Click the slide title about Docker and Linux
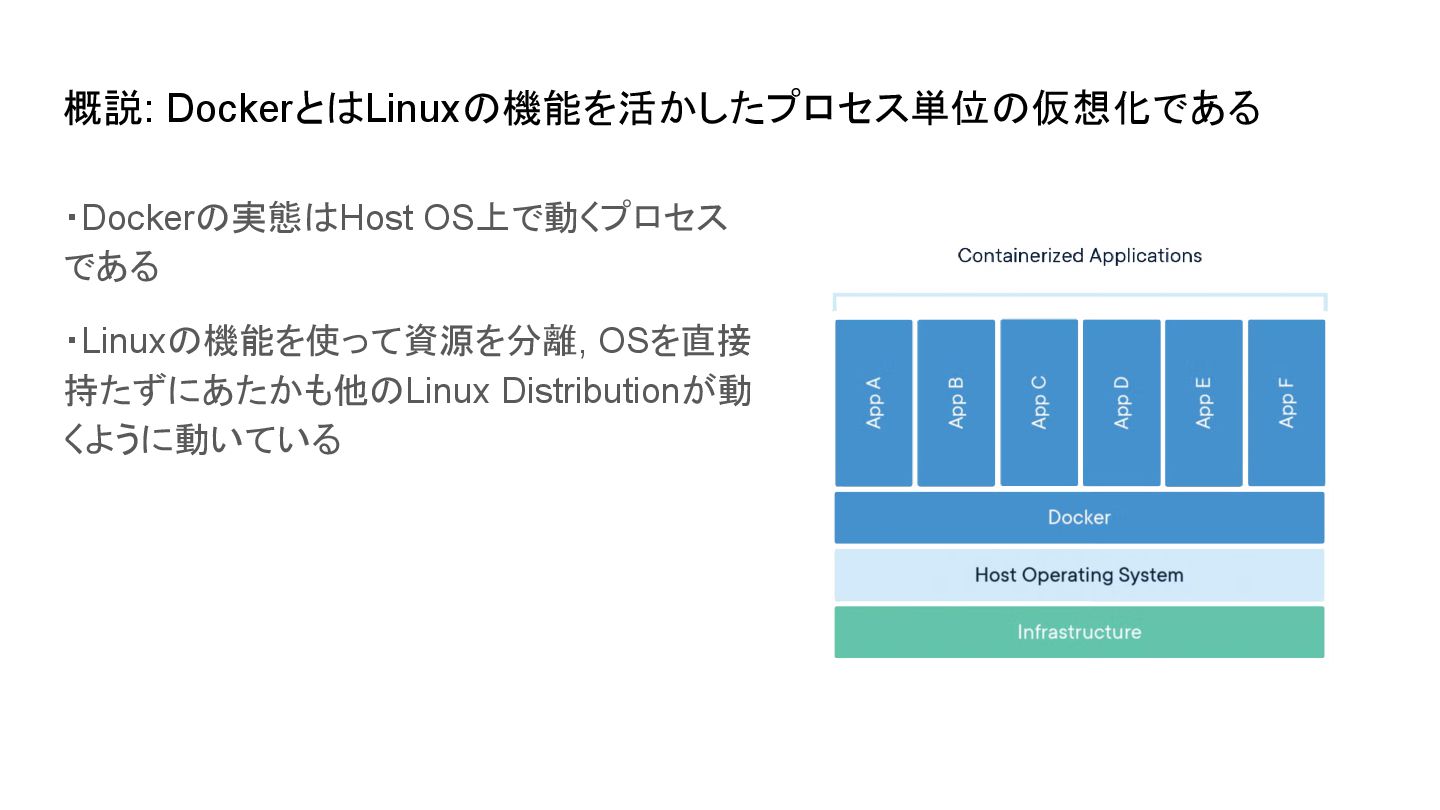Image resolution: width=1440 pixels, height=810 pixels. tap(662, 108)
